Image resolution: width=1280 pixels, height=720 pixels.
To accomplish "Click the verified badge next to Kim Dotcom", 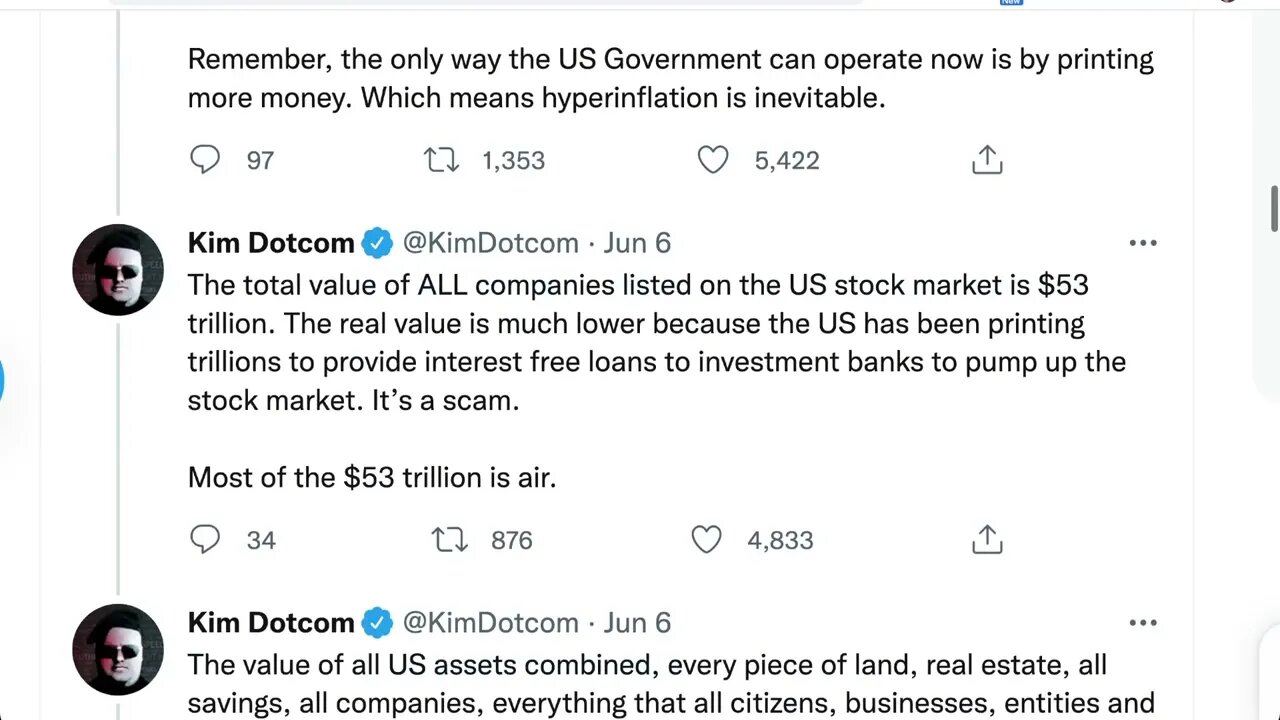I will click(377, 243).
